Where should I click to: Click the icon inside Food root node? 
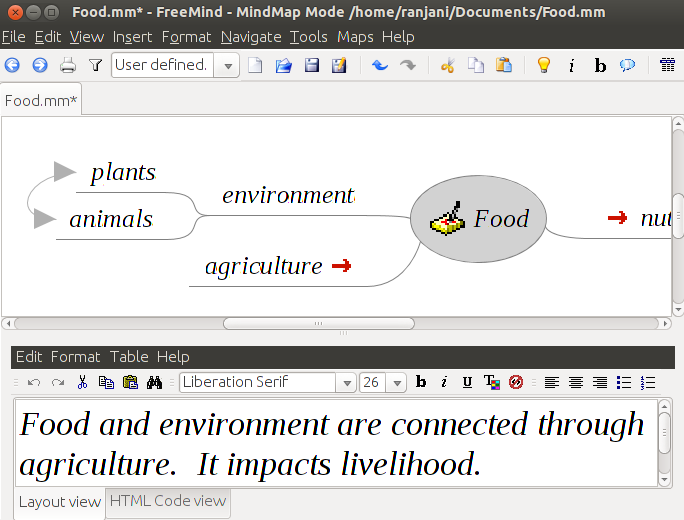(448, 218)
